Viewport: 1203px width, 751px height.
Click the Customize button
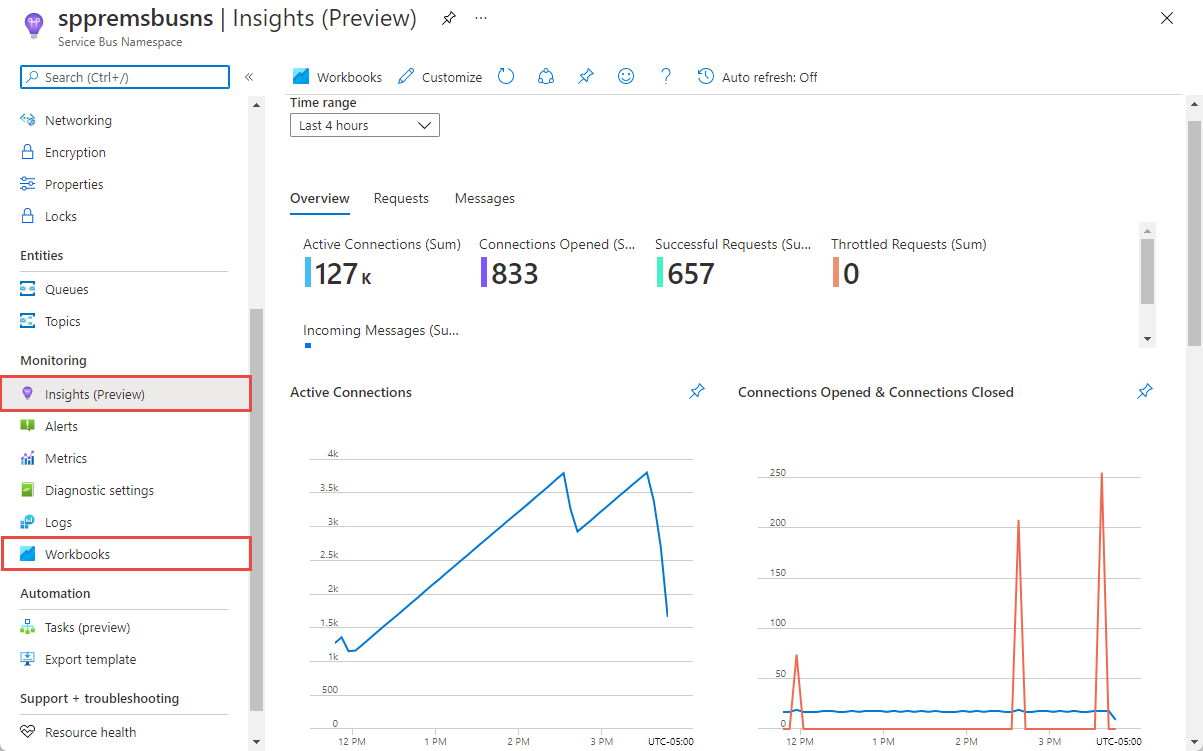coord(440,77)
